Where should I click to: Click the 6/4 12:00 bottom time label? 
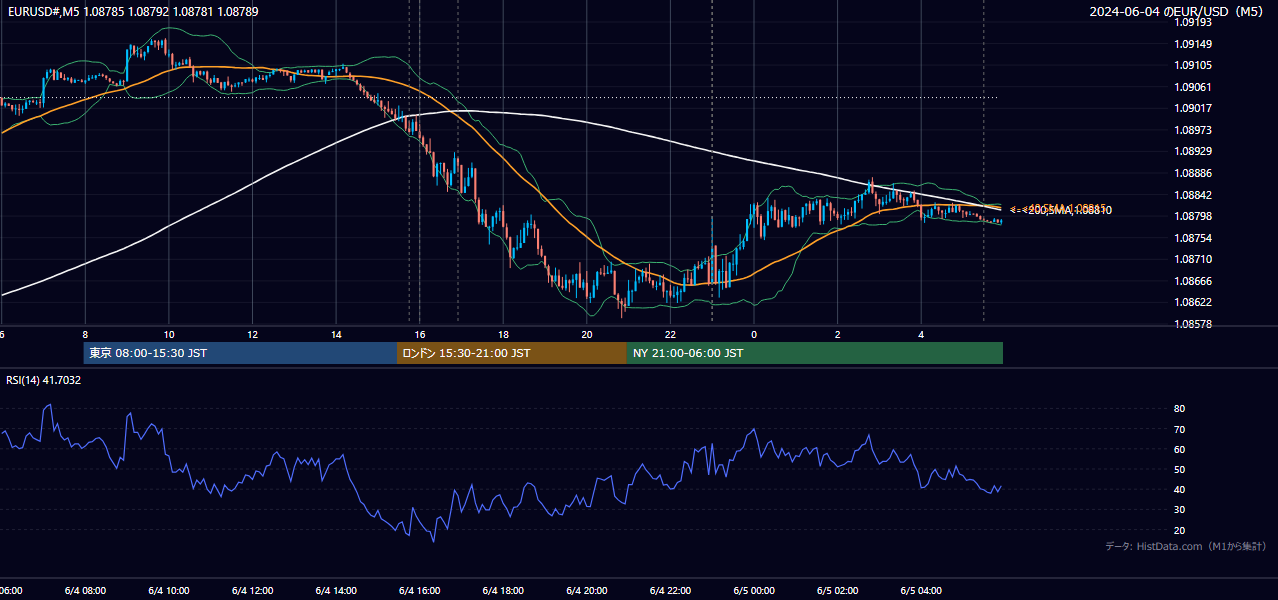252,590
